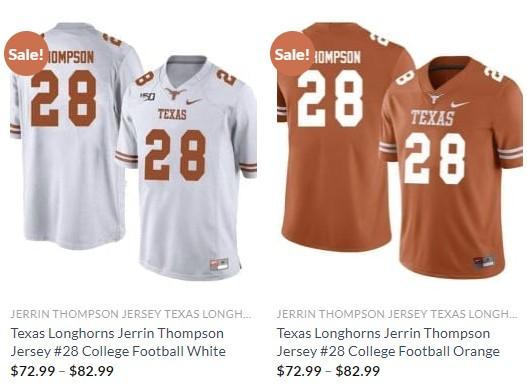Open white jersey front view image
This screenshot has width=527, height=390.
187,168
